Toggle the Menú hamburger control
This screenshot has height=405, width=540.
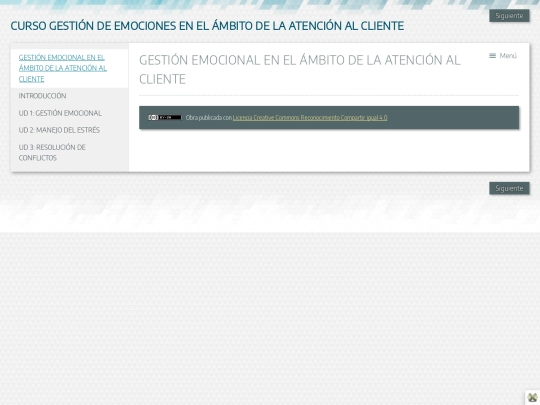click(503, 56)
